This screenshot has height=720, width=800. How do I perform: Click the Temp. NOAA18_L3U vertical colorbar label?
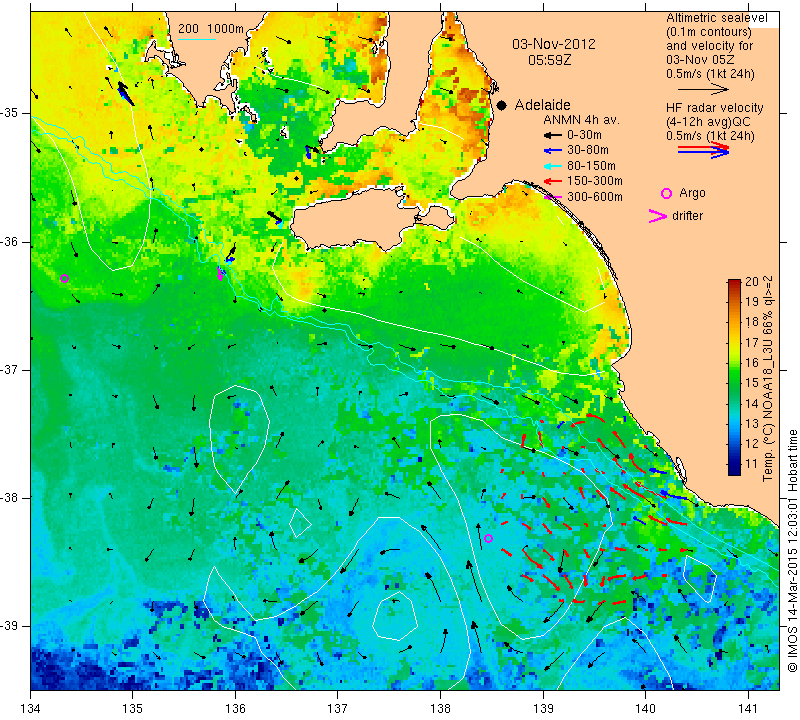click(767, 378)
